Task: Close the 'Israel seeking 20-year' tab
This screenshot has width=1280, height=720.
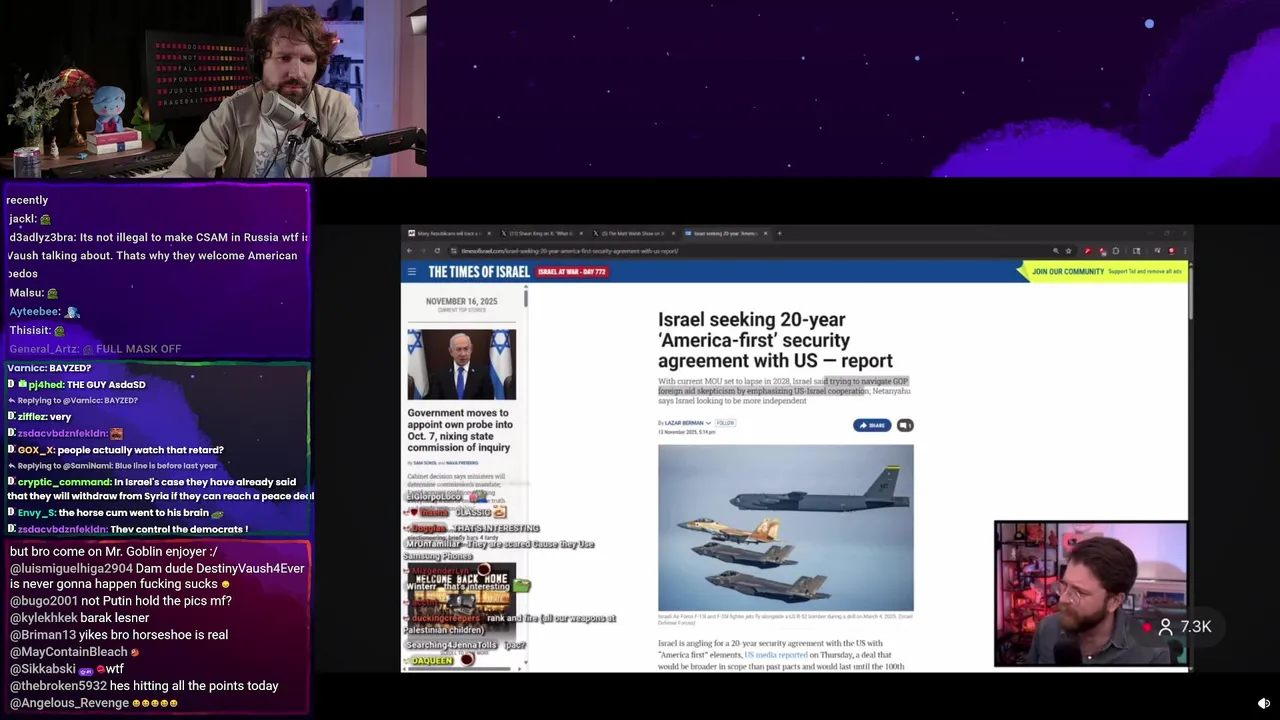Action: (766, 233)
